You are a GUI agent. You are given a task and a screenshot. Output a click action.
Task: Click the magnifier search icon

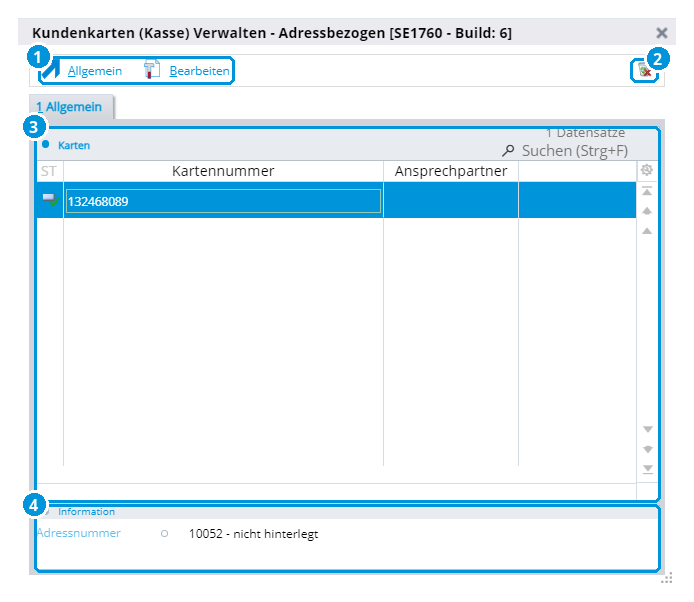point(508,151)
